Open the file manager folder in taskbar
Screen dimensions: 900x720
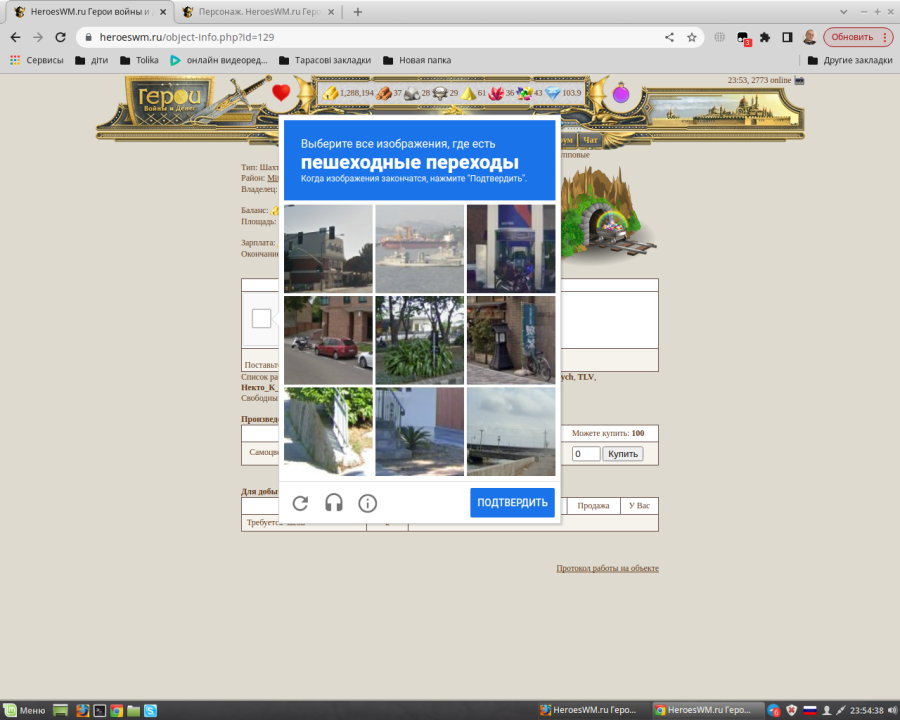133,711
